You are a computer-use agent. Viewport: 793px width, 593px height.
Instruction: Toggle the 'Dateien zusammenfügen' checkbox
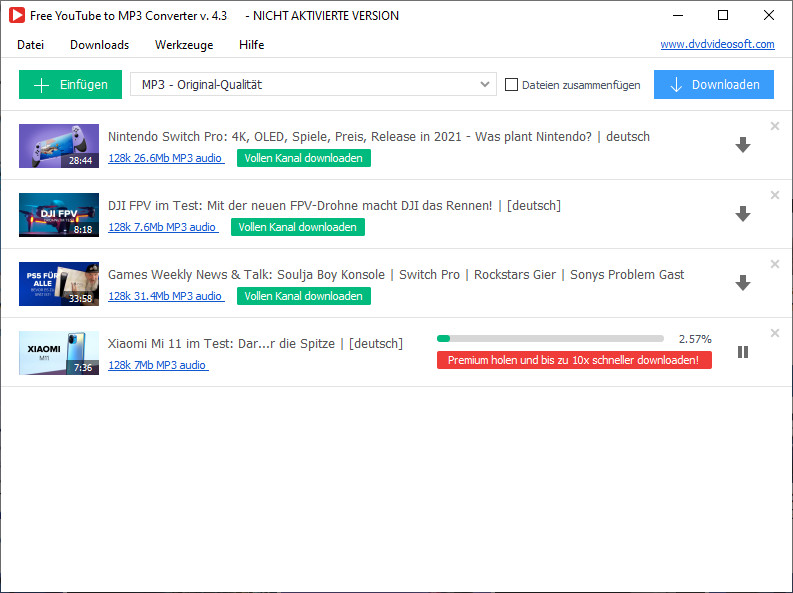point(512,85)
